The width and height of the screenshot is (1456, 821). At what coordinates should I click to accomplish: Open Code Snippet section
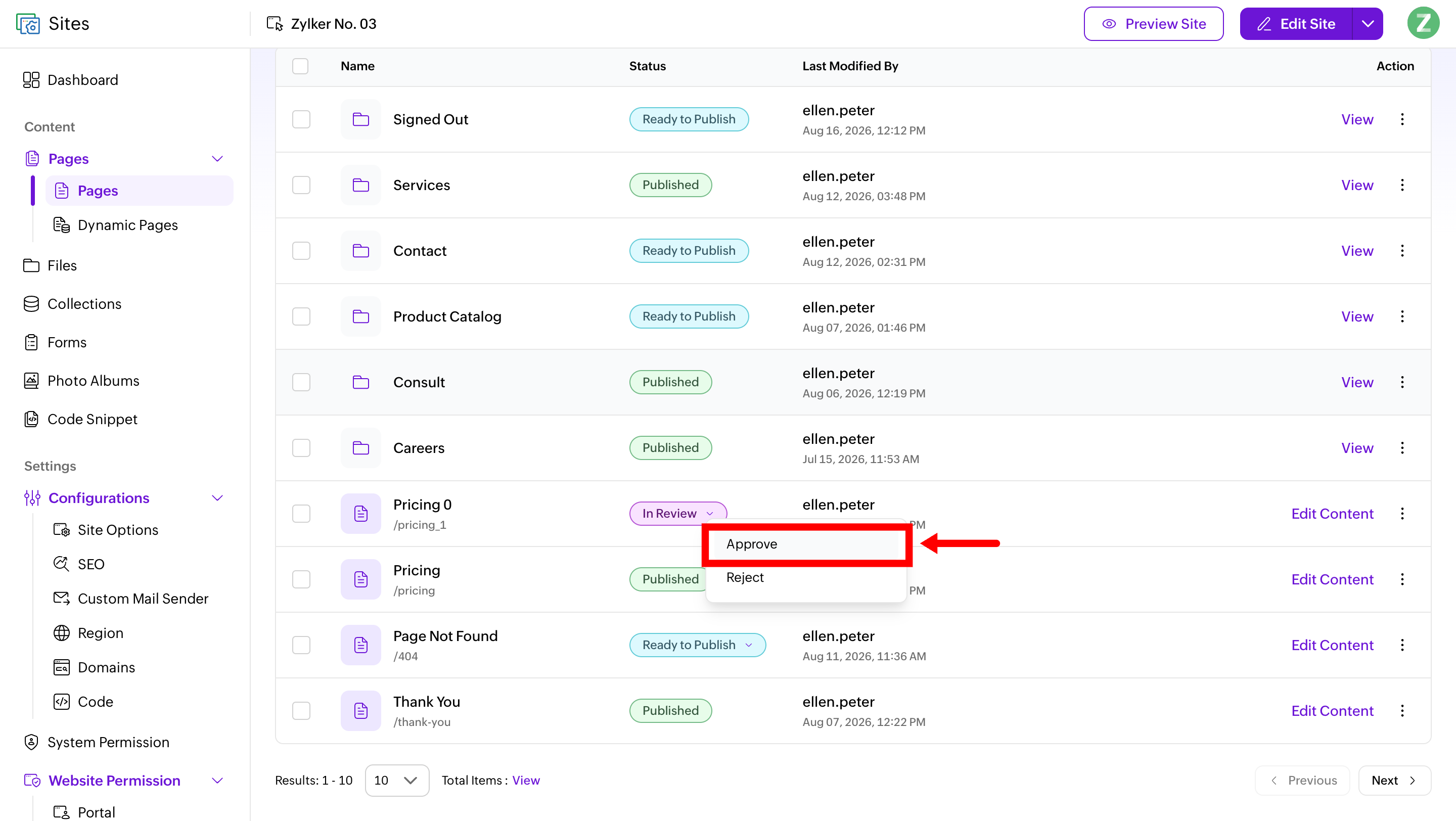(x=80, y=419)
